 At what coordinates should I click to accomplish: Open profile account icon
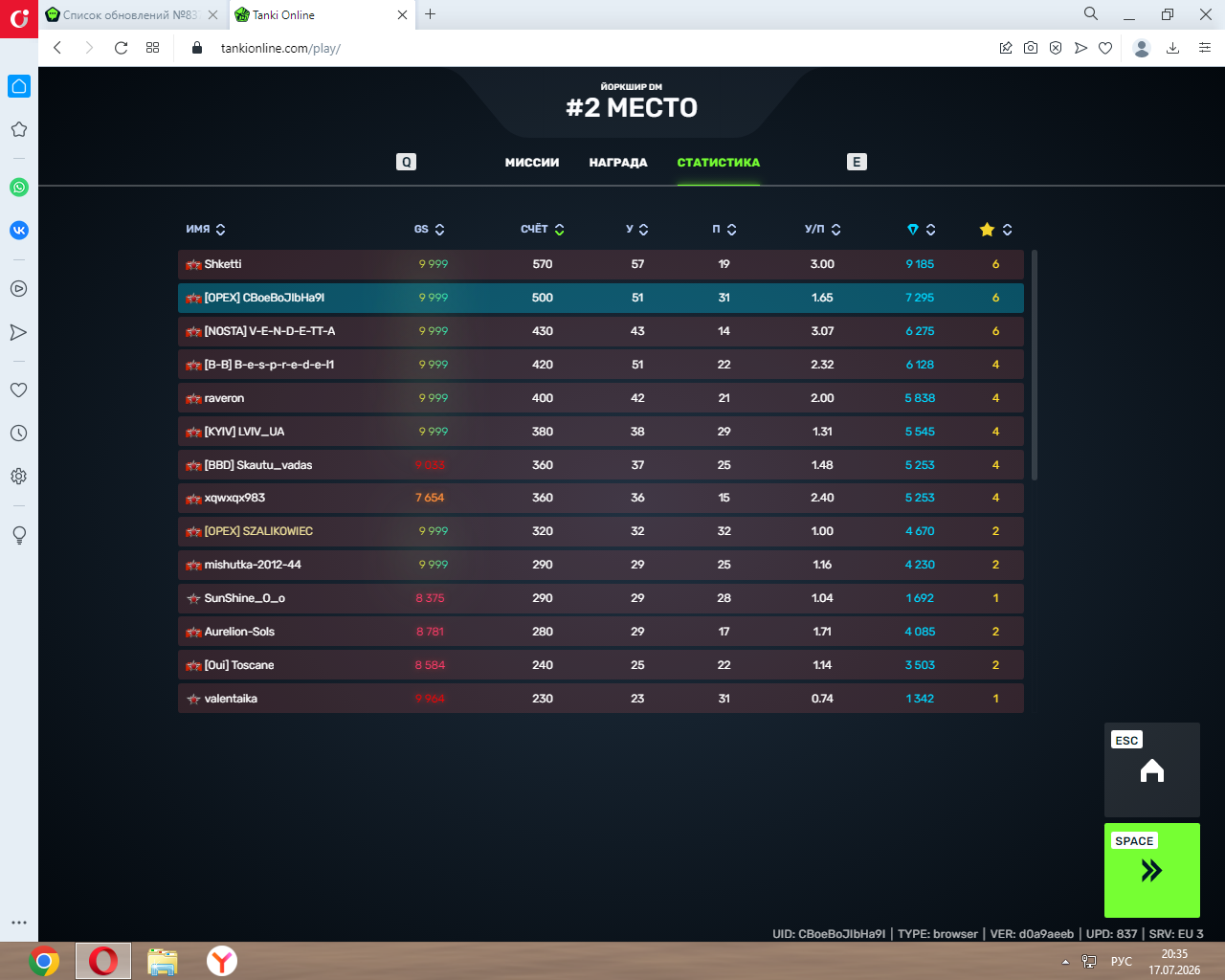click(x=1141, y=48)
